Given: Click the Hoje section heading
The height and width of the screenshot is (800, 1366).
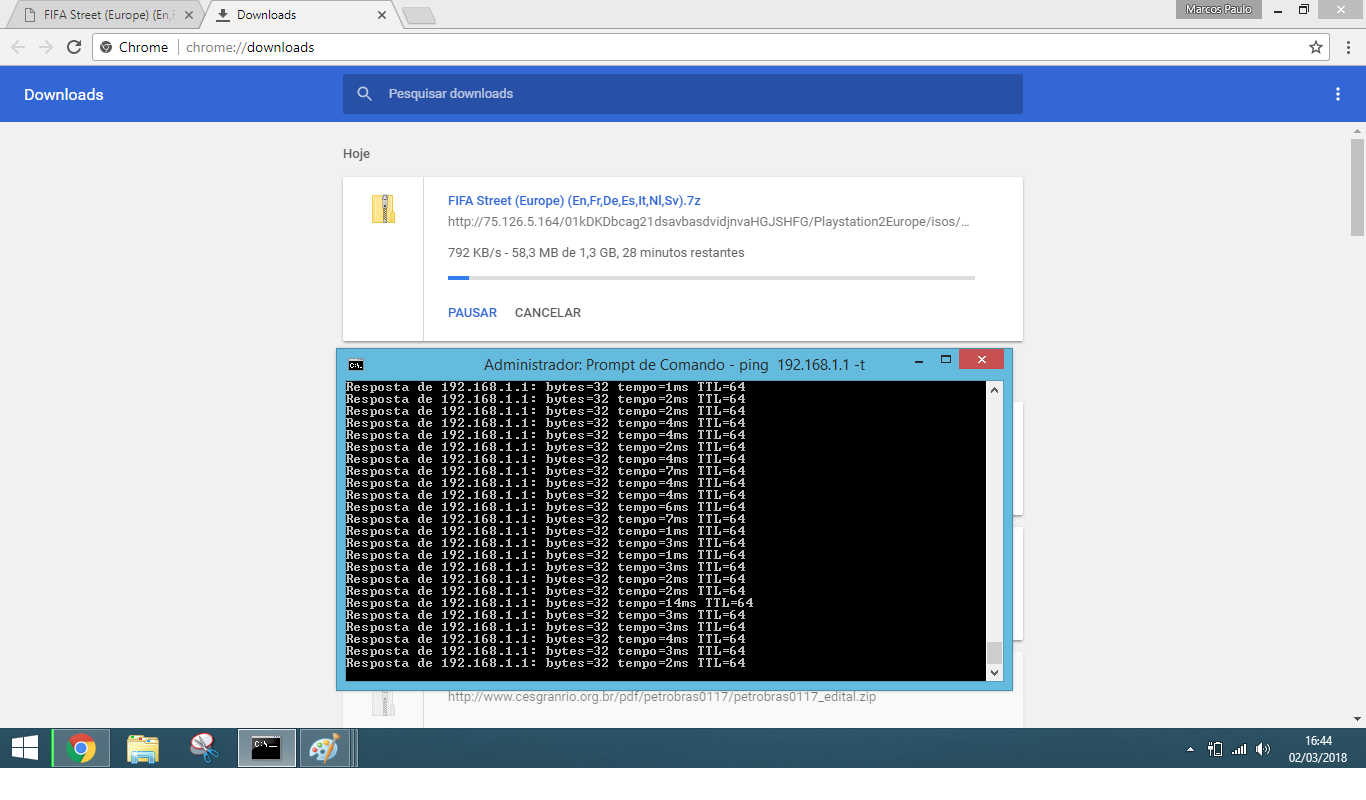Looking at the screenshot, I should [x=356, y=154].
